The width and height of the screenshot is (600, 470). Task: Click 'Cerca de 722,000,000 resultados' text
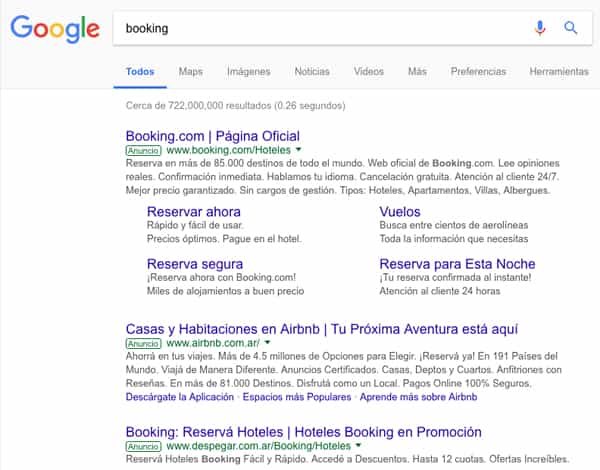point(199,106)
